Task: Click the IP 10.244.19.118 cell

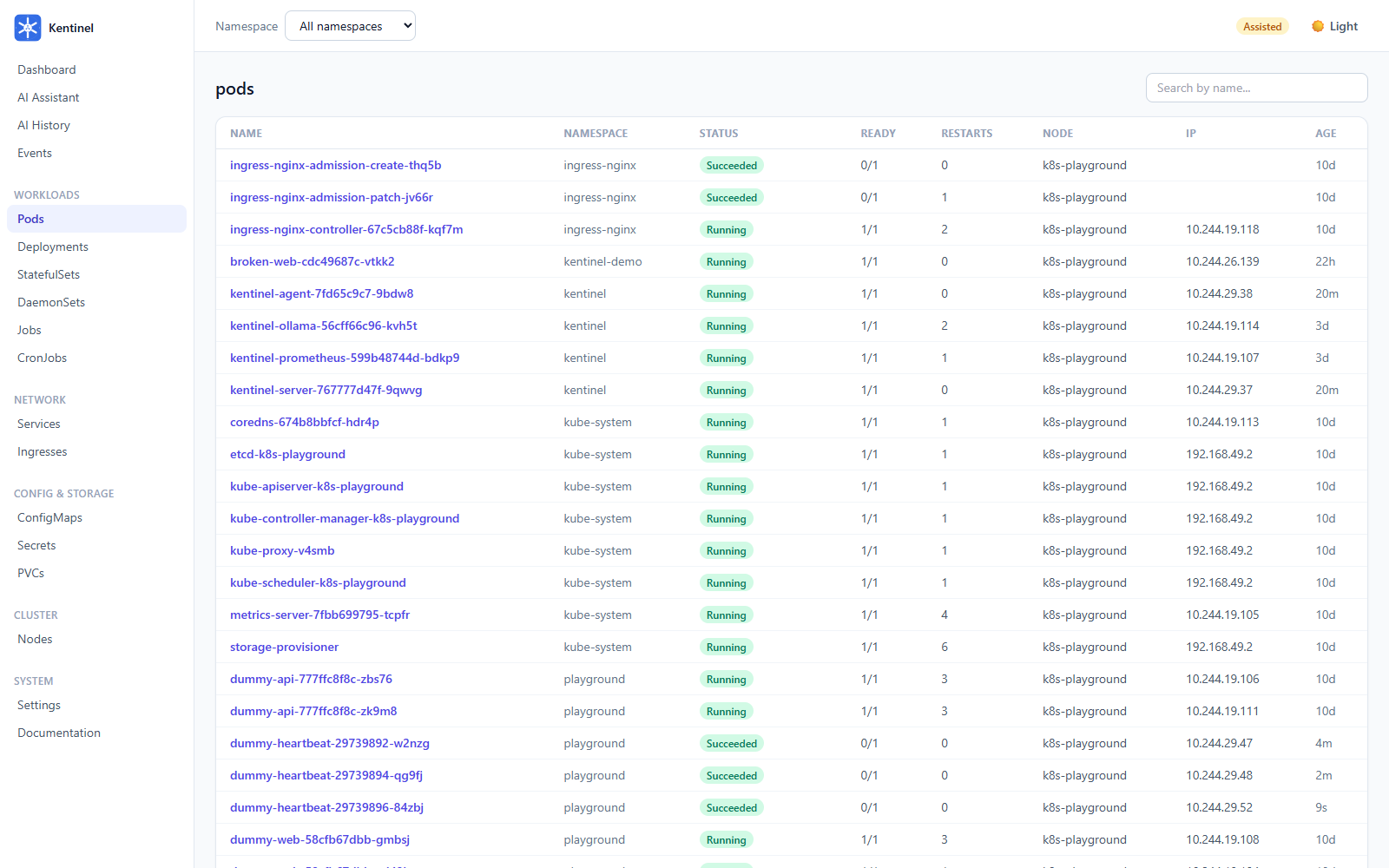Action: click(1222, 229)
